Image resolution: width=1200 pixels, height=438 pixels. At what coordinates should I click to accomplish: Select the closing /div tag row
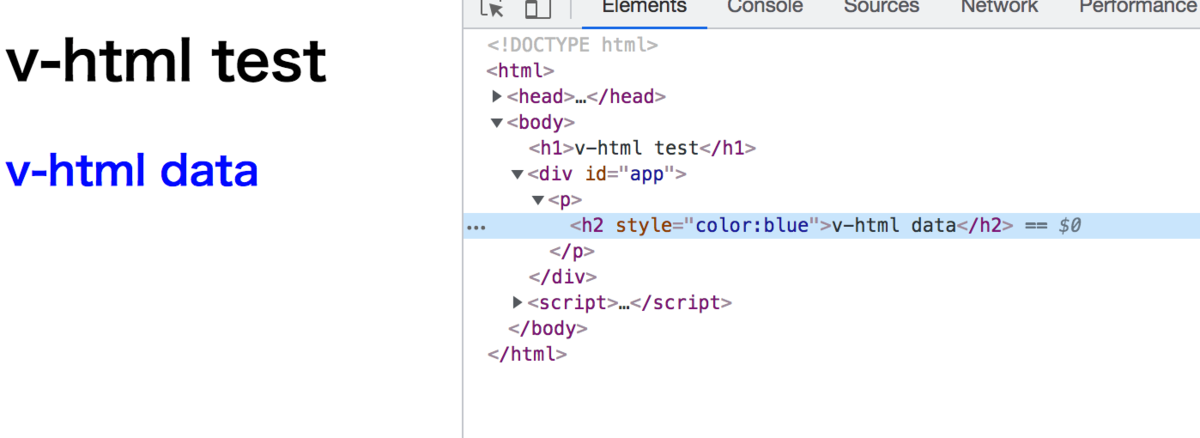[x=562, y=277]
